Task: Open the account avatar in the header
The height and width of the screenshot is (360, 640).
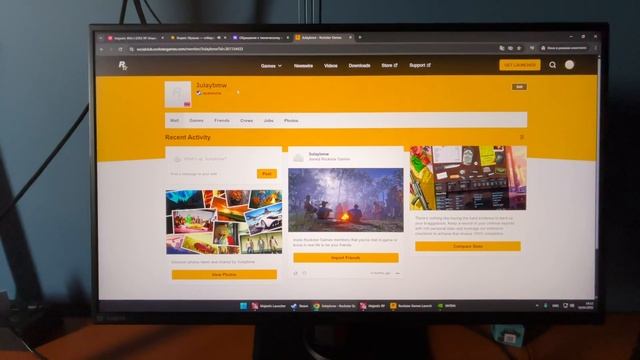Action: coord(569,64)
